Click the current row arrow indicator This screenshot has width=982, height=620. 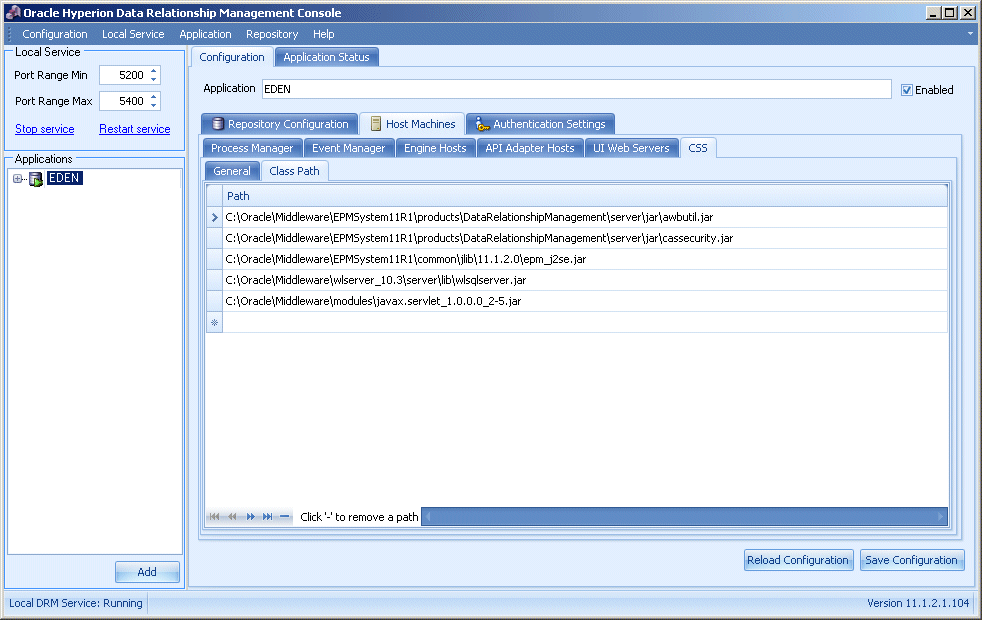point(214,217)
